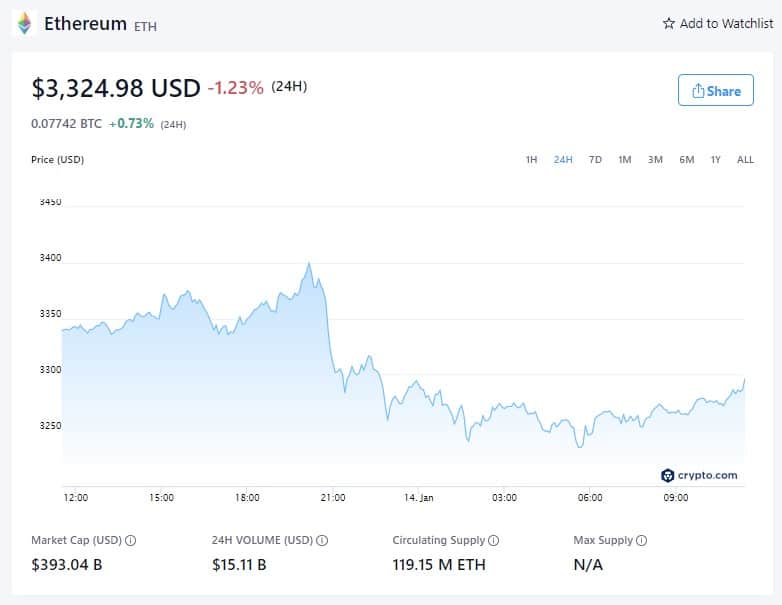This screenshot has height=605, width=782.
Task: Click the $15.11 B volume value
Action: pos(239,565)
